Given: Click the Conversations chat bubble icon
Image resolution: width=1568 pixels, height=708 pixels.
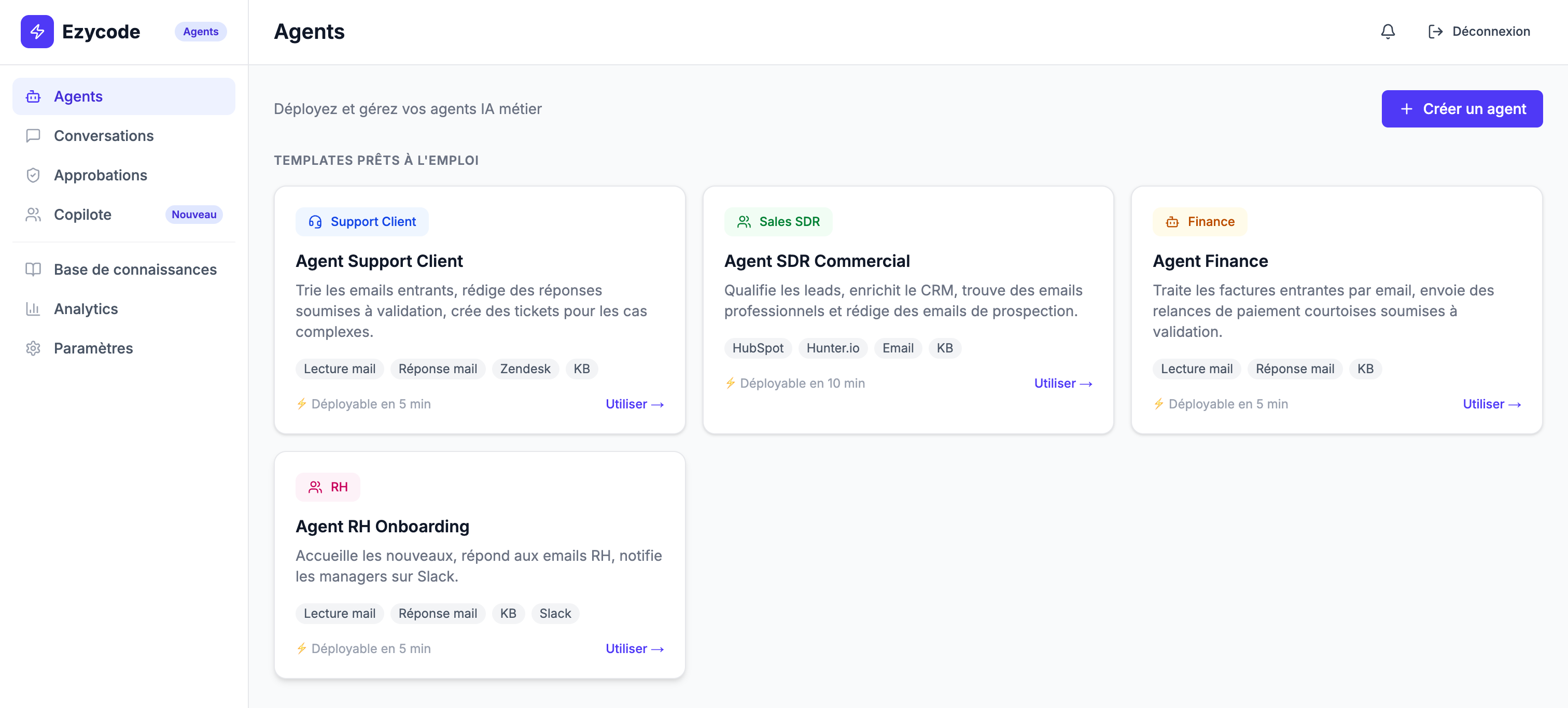Looking at the screenshot, I should click(33, 135).
